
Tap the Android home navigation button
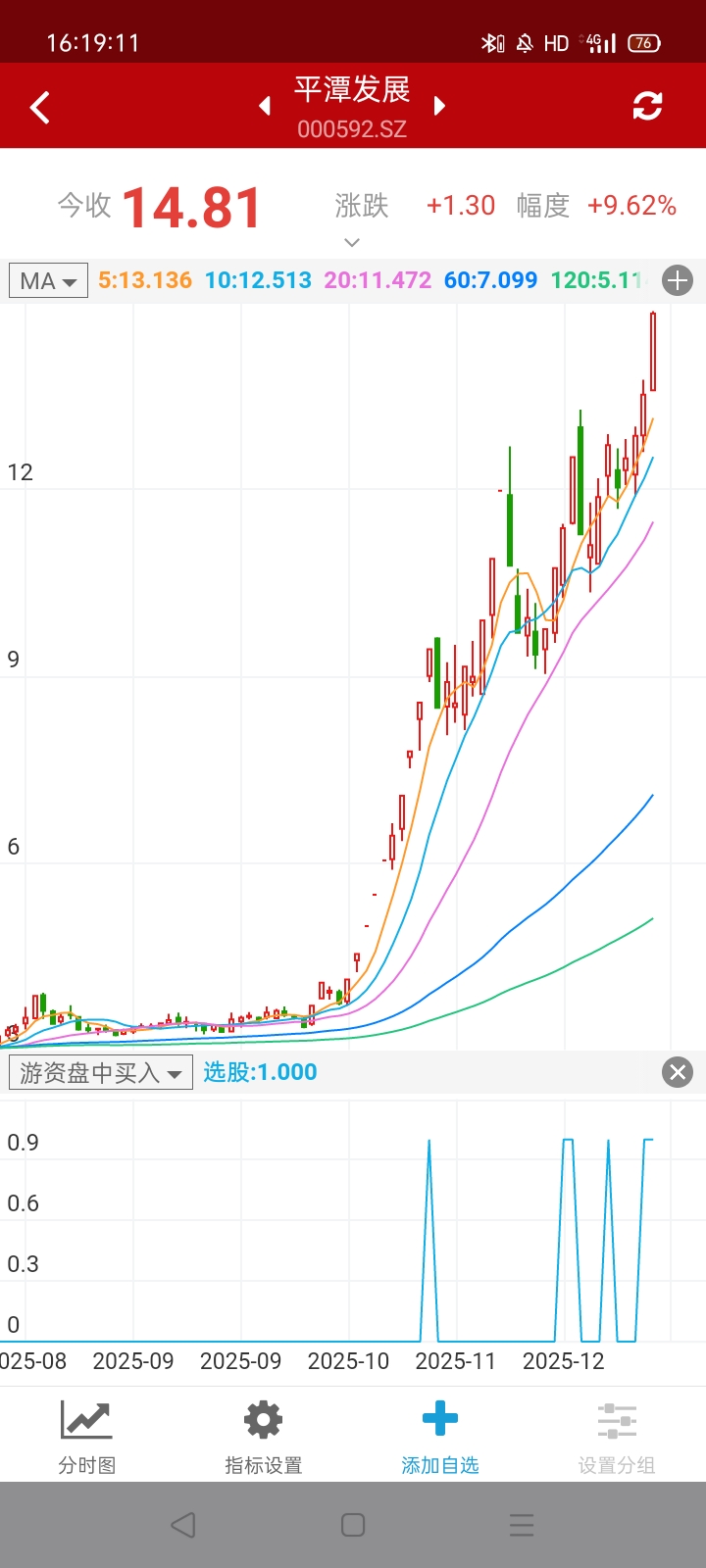353,1525
